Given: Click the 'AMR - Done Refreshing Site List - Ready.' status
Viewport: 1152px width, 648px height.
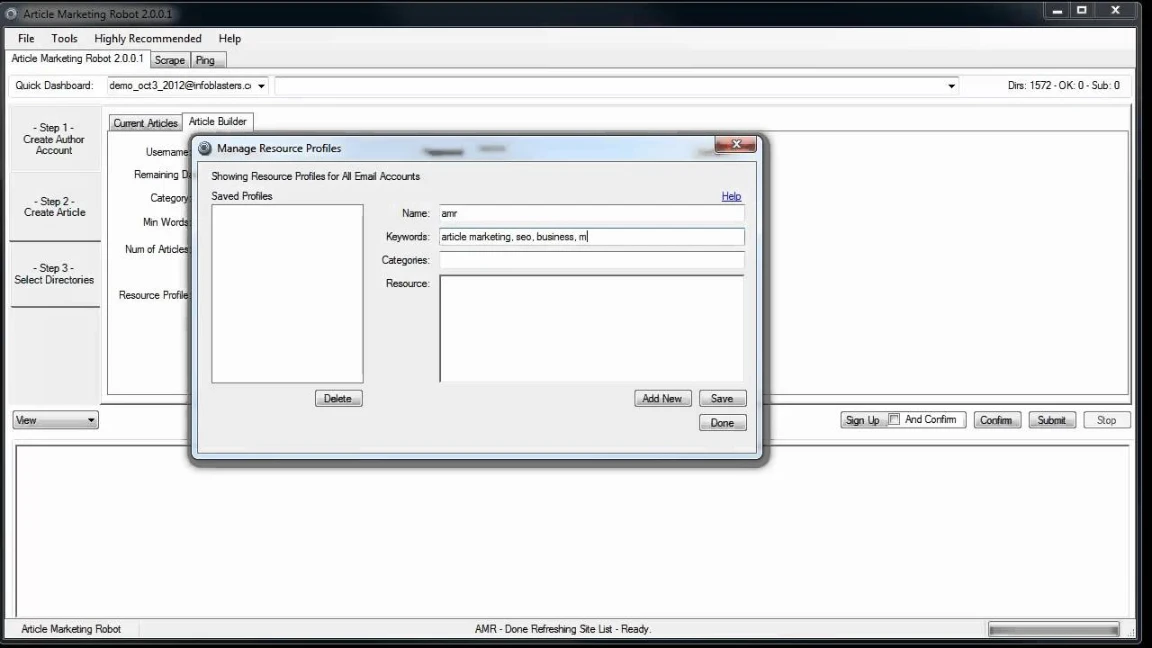Looking at the screenshot, I should point(563,629).
